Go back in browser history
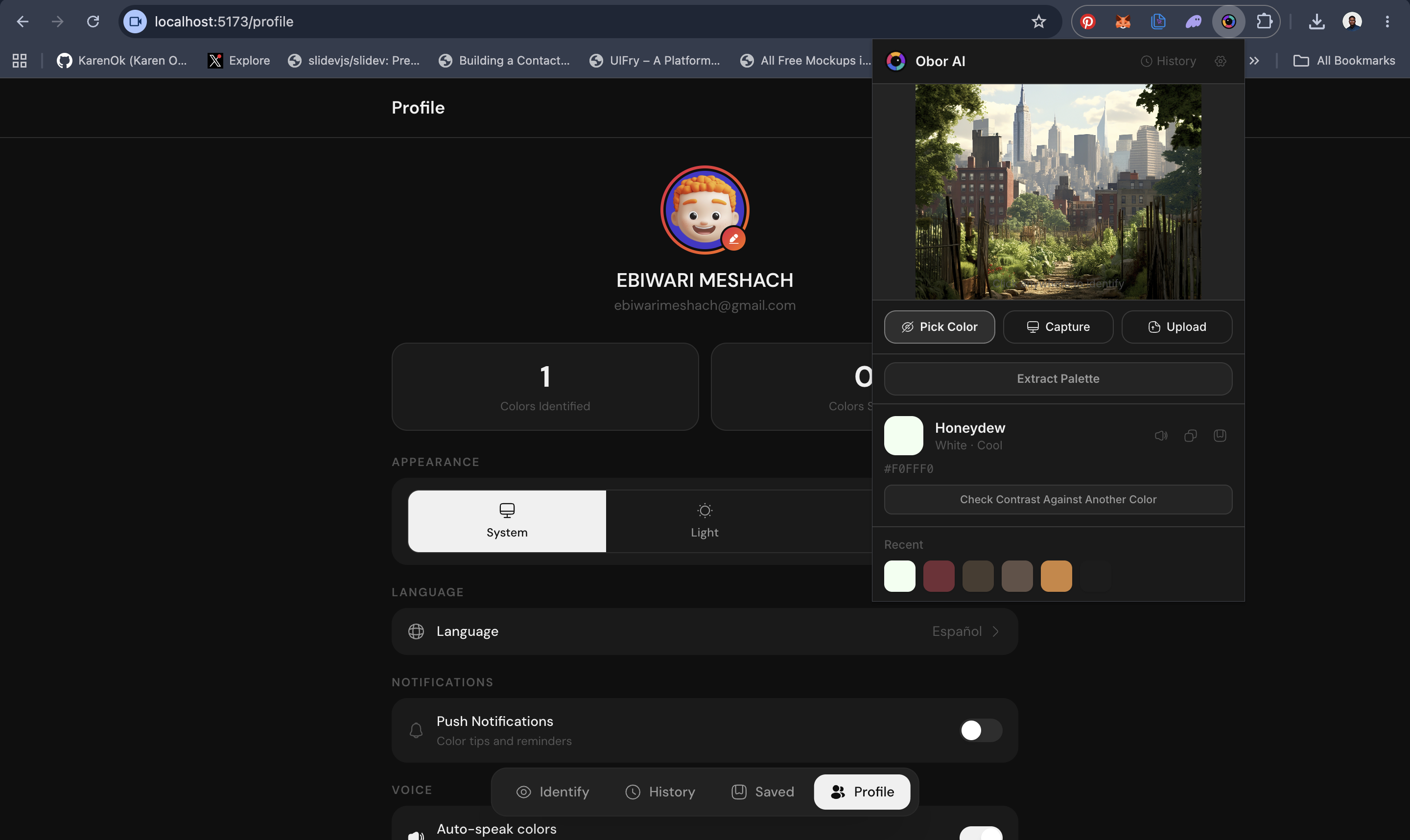 (23, 22)
